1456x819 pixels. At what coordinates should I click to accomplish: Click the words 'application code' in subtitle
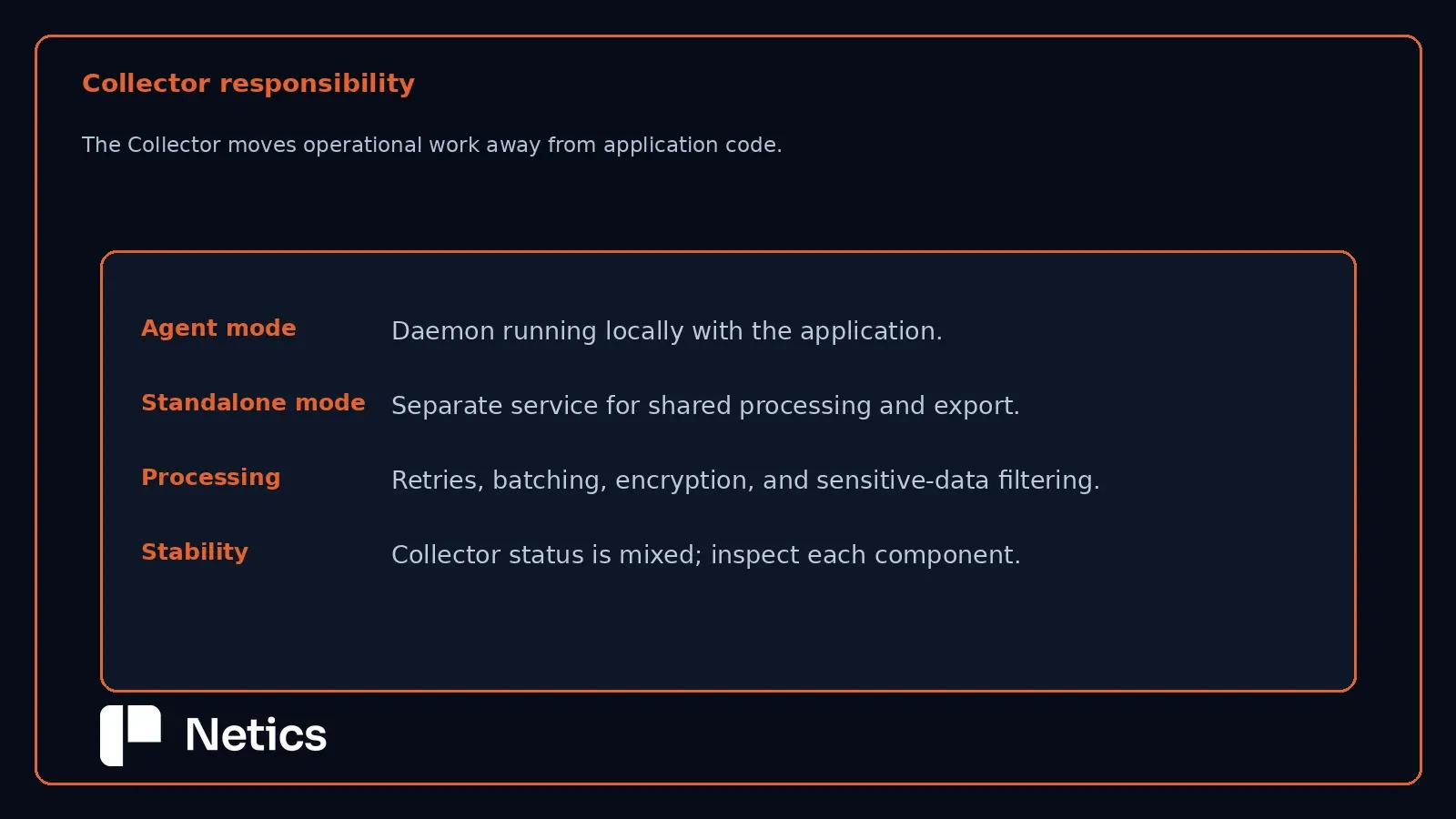point(693,146)
